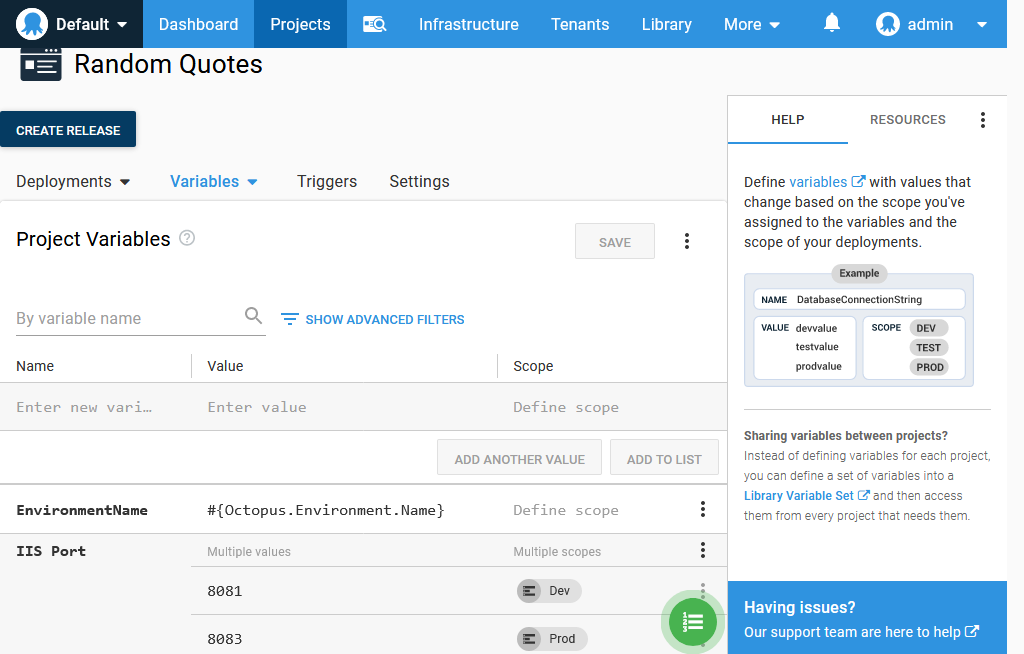
Task: Expand the More navigation dropdown
Action: point(752,24)
